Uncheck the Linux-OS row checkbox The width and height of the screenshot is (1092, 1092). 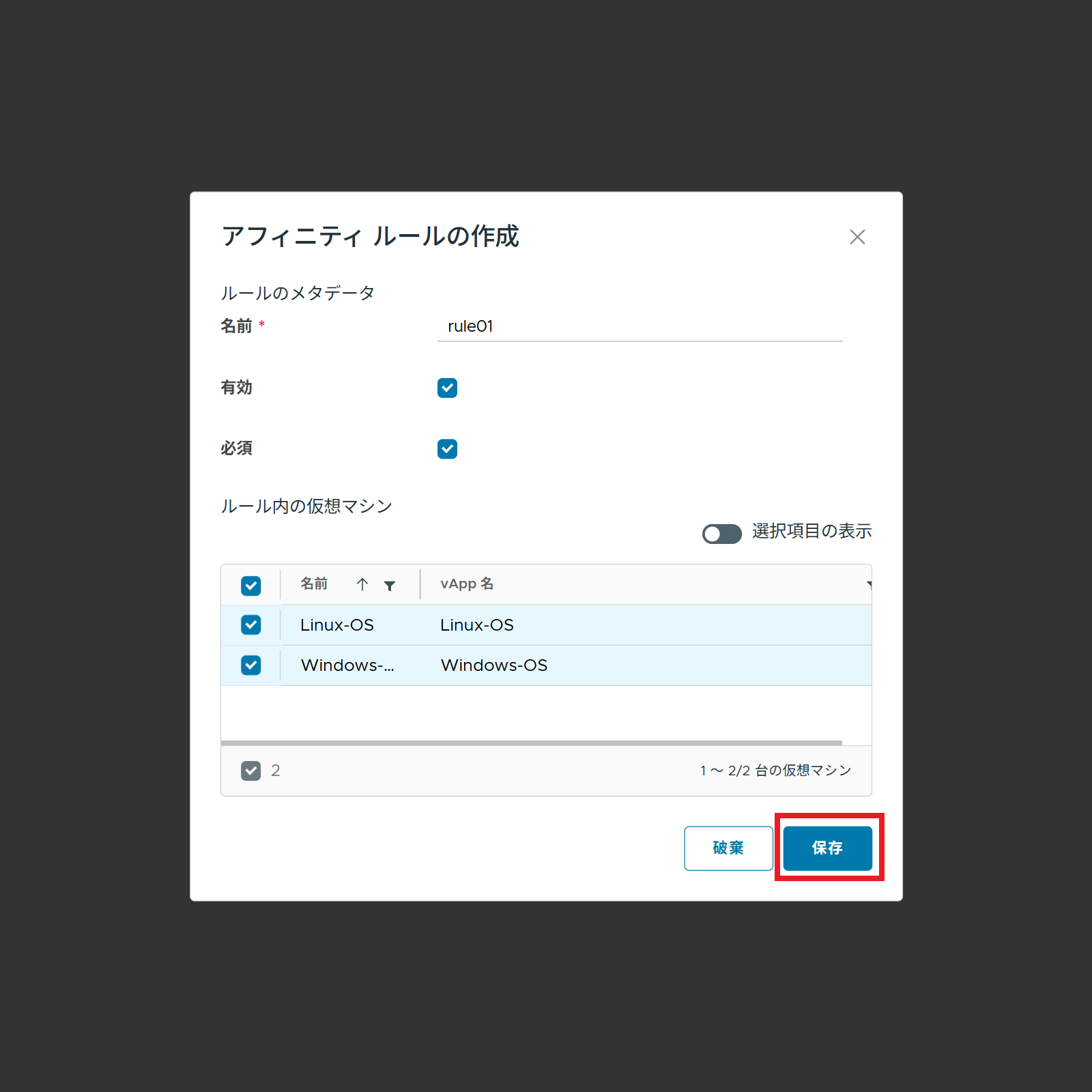click(x=250, y=625)
